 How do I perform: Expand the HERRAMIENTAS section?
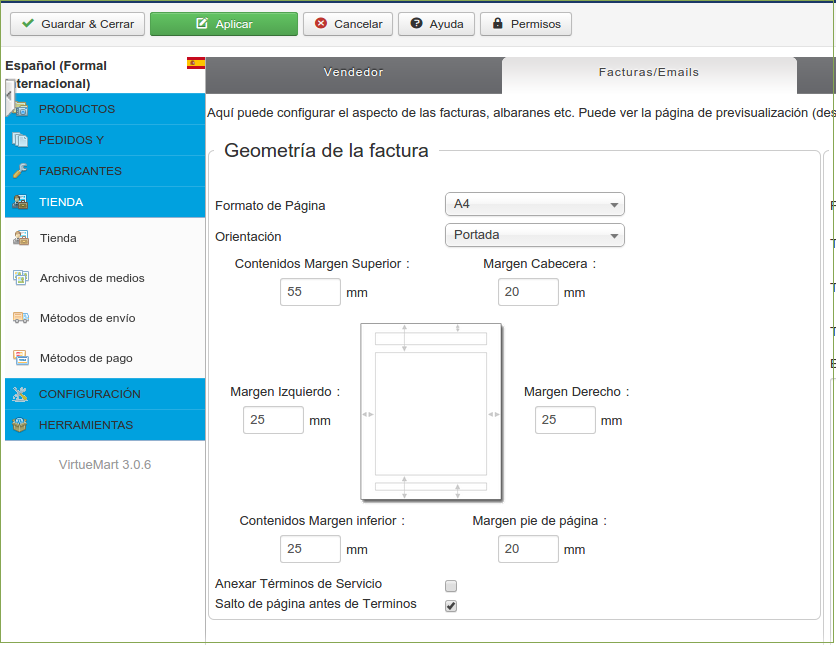point(105,425)
